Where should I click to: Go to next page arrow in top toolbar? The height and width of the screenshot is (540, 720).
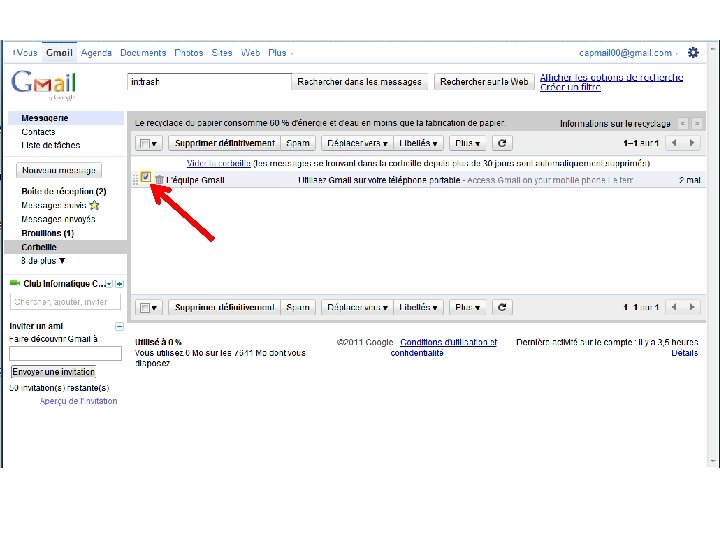click(x=692, y=143)
